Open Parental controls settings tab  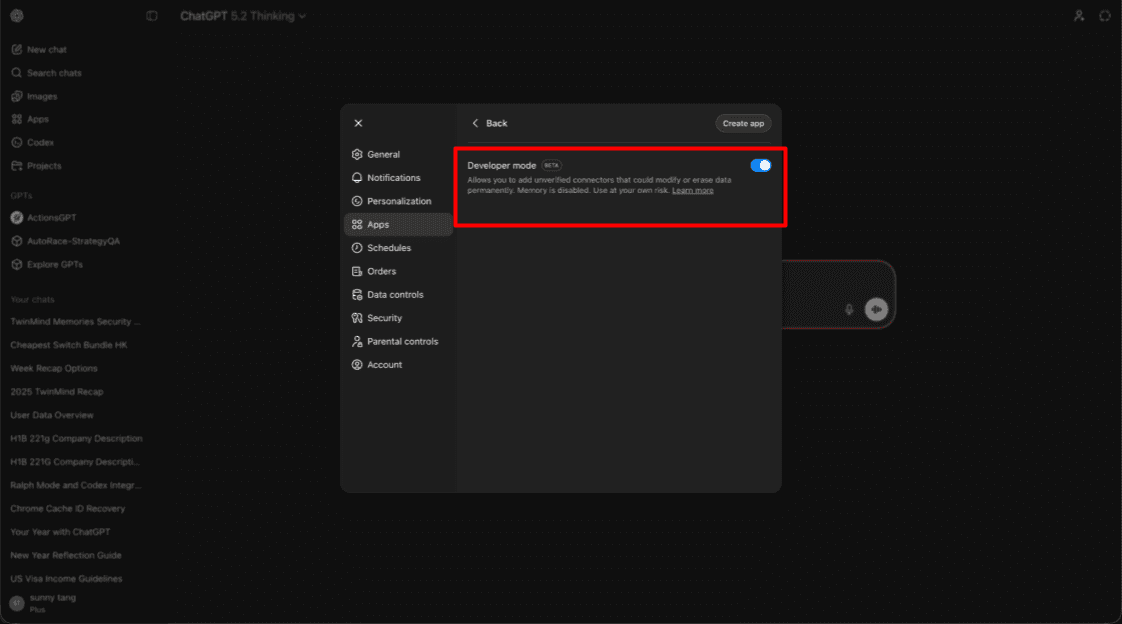point(399,341)
